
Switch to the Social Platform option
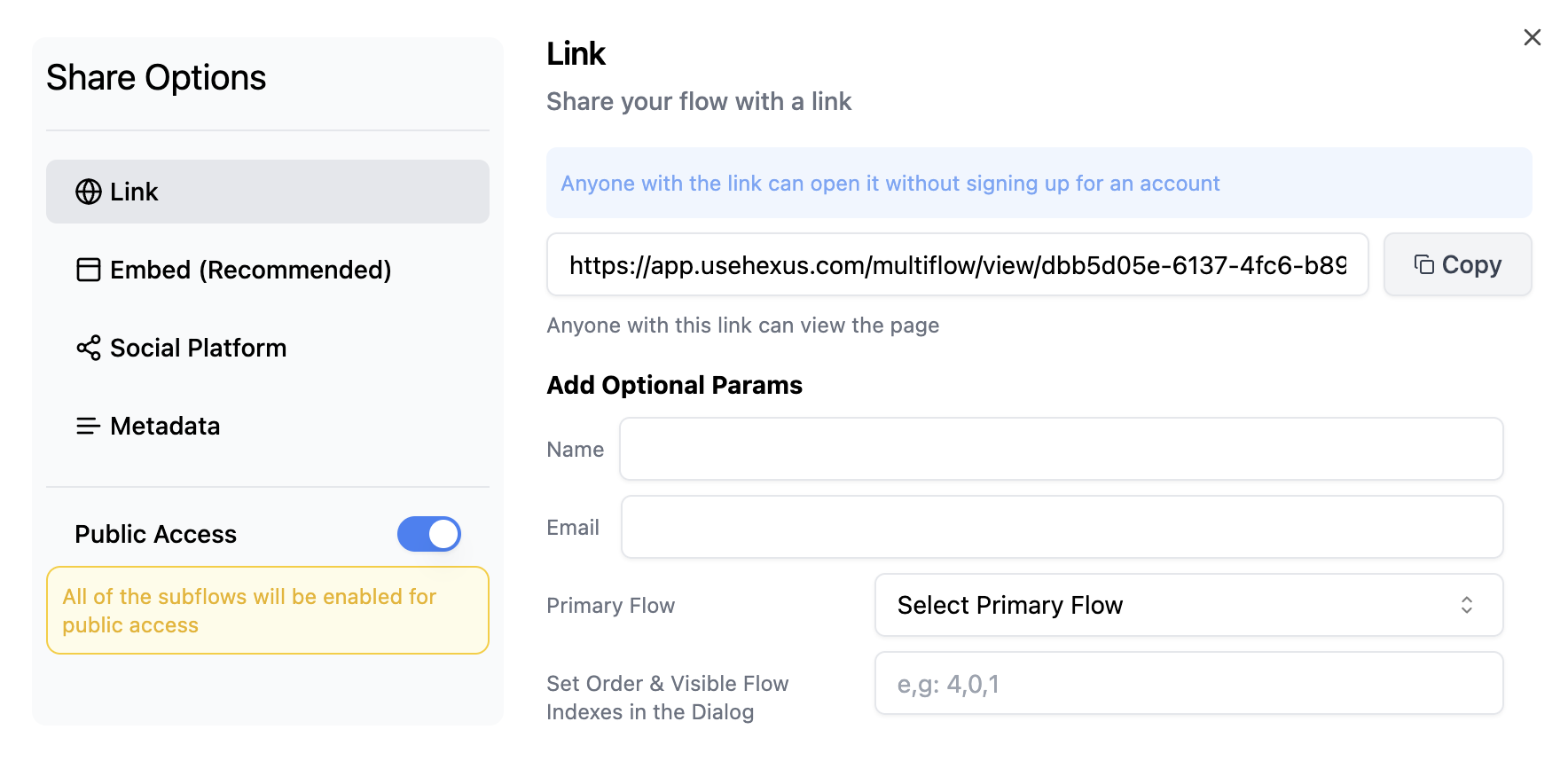coord(268,348)
